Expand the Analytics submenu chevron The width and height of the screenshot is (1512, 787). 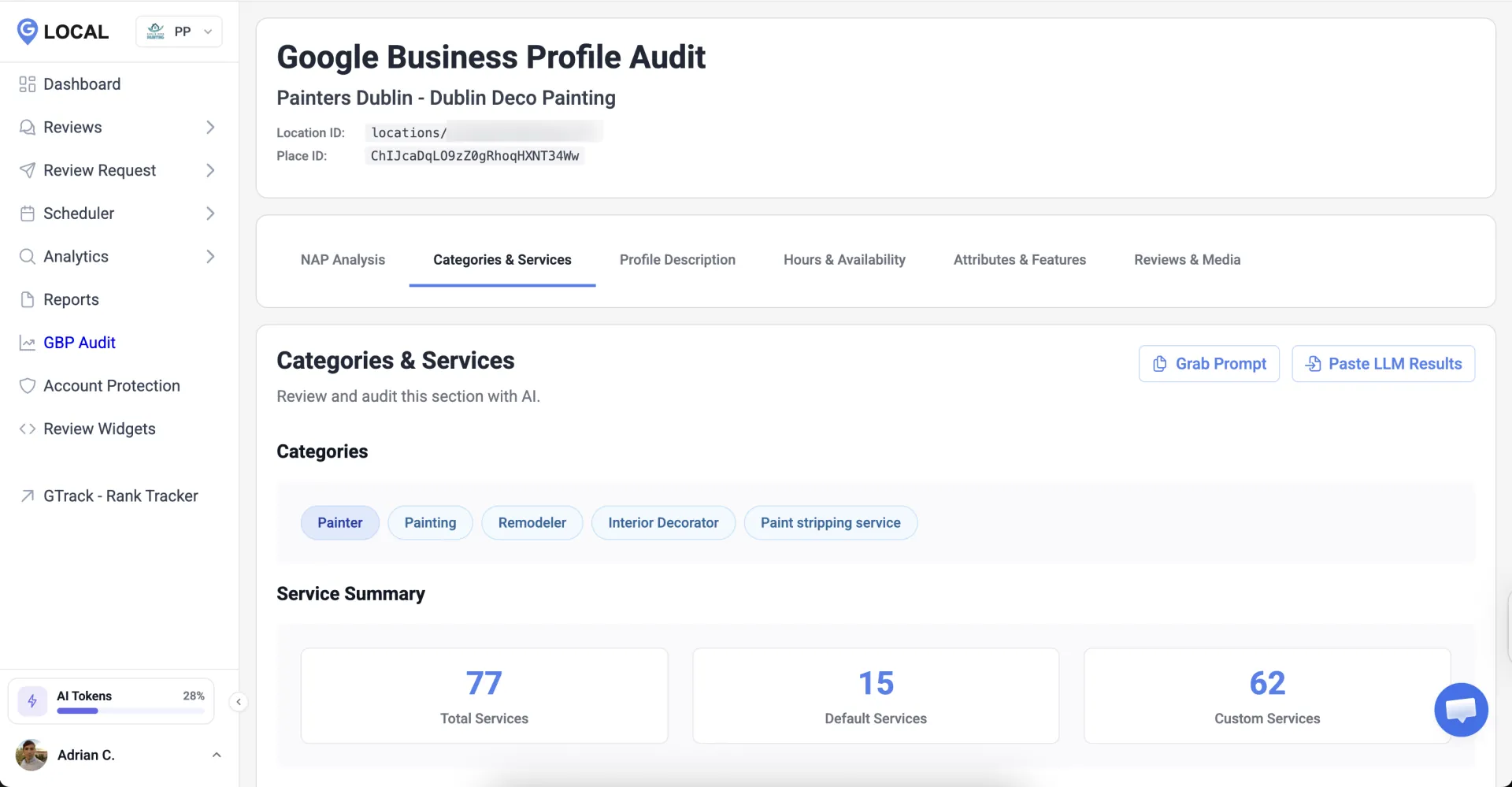click(x=210, y=257)
